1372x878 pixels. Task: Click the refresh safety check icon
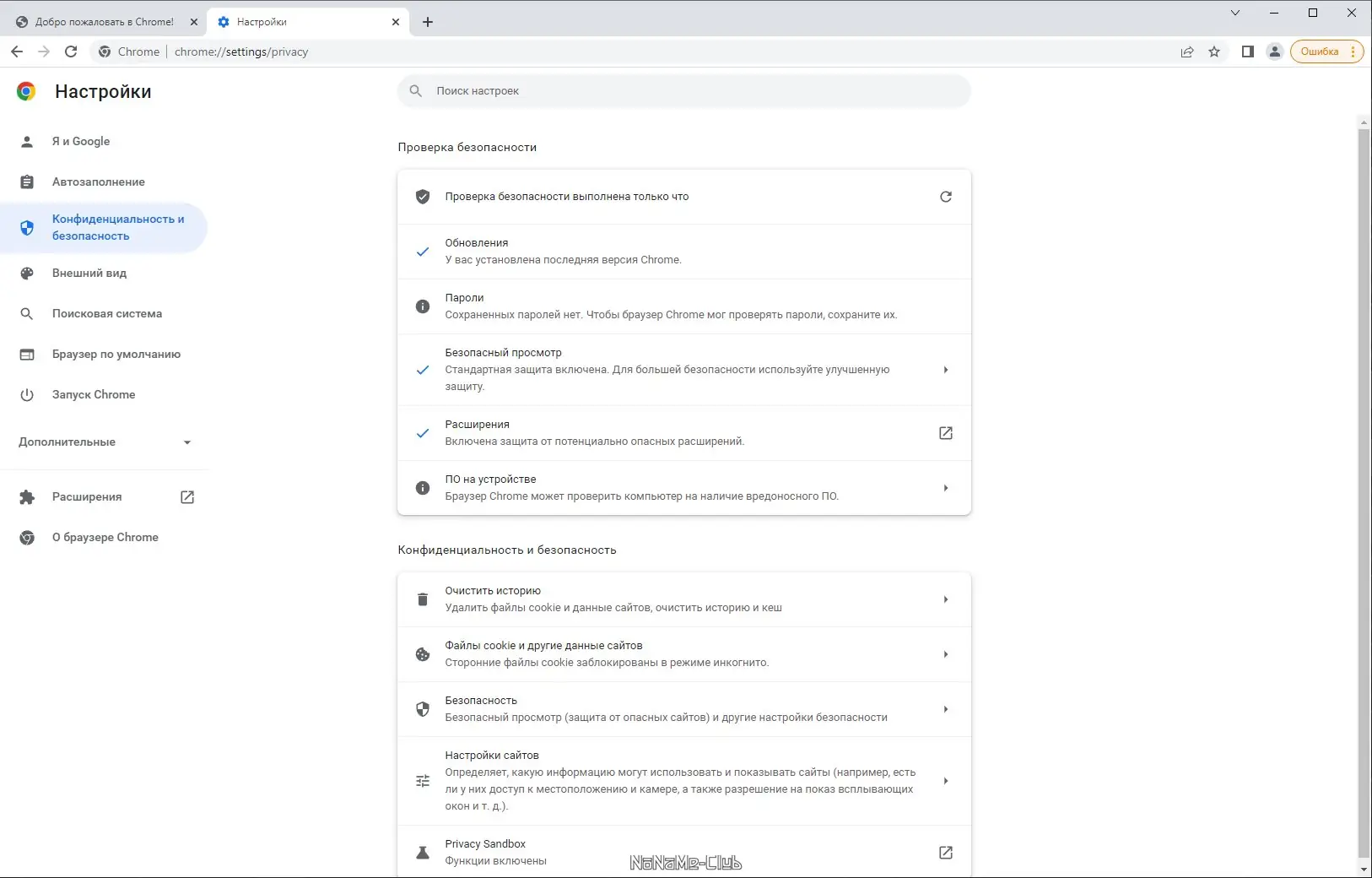pyautogui.click(x=946, y=197)
